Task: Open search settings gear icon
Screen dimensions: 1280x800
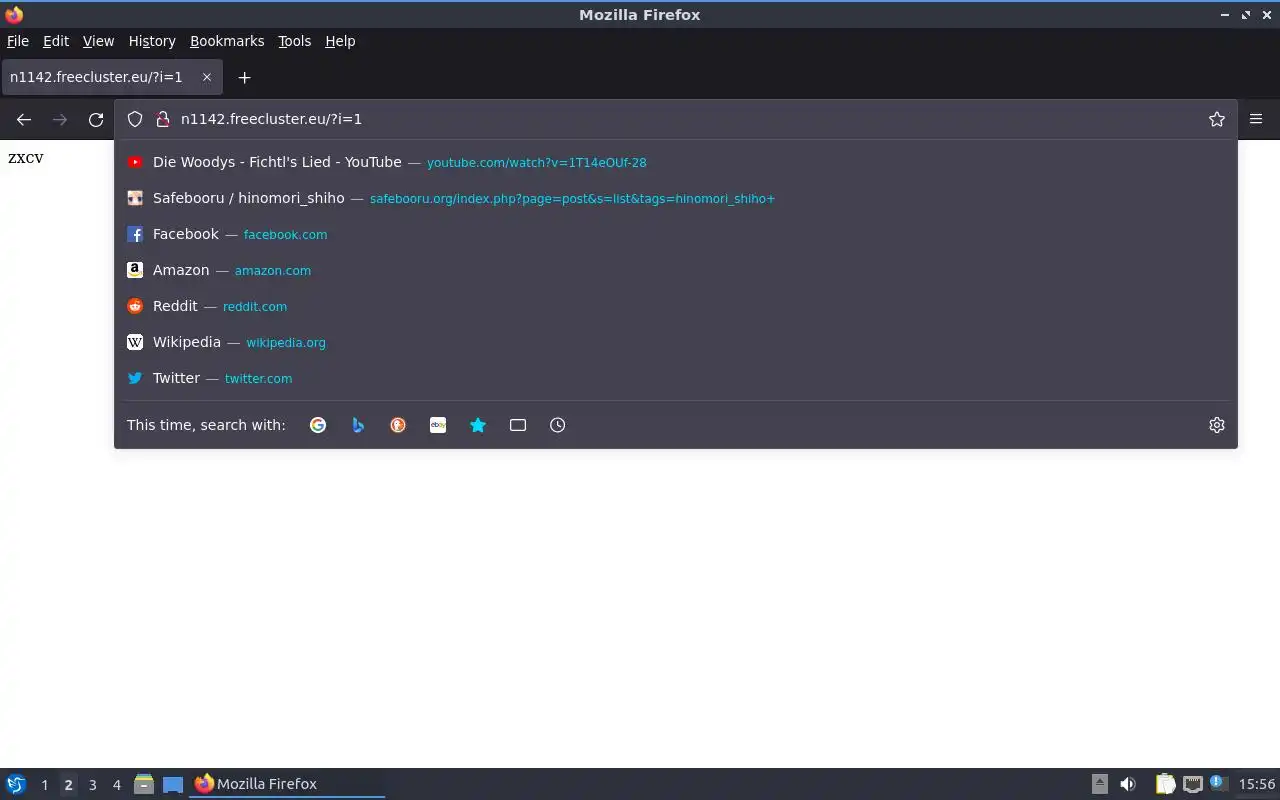Action: [1217, 425]
